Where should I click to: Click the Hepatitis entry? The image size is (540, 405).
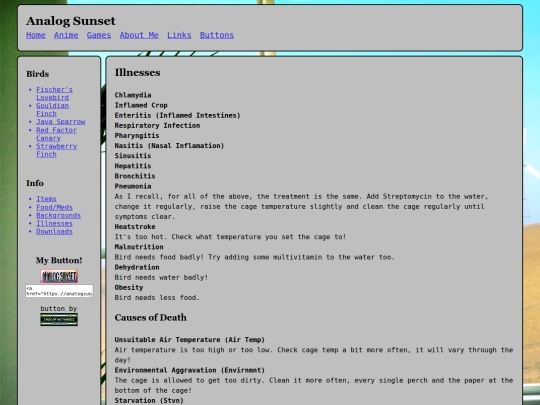click(133, 166)
